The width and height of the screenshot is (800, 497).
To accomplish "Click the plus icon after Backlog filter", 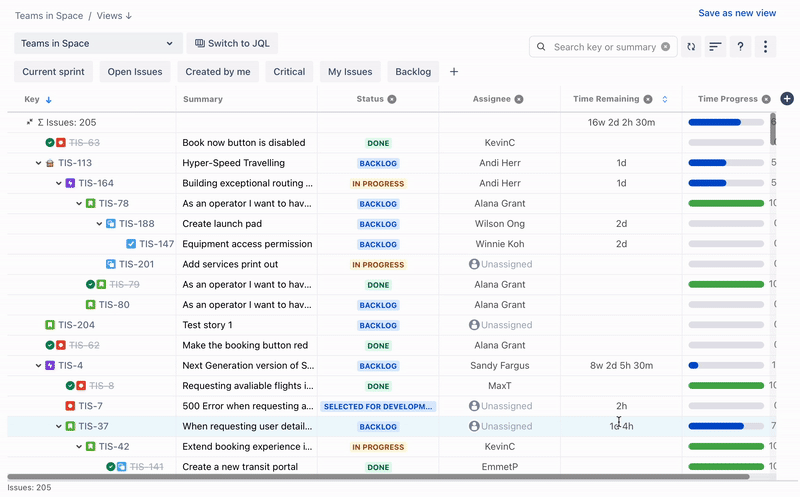I will click(x=454, y=72).
